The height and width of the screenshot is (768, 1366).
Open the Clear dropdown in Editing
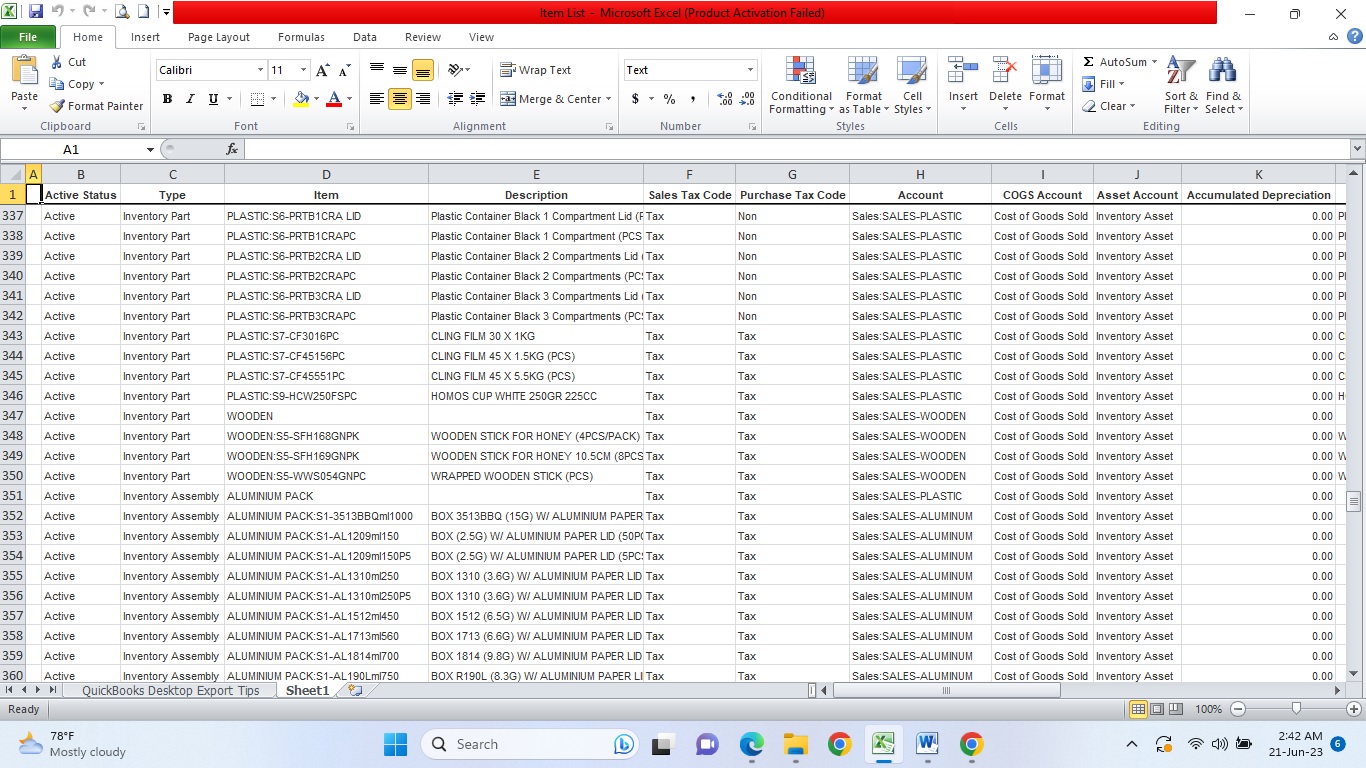(x=1108, y=106)
